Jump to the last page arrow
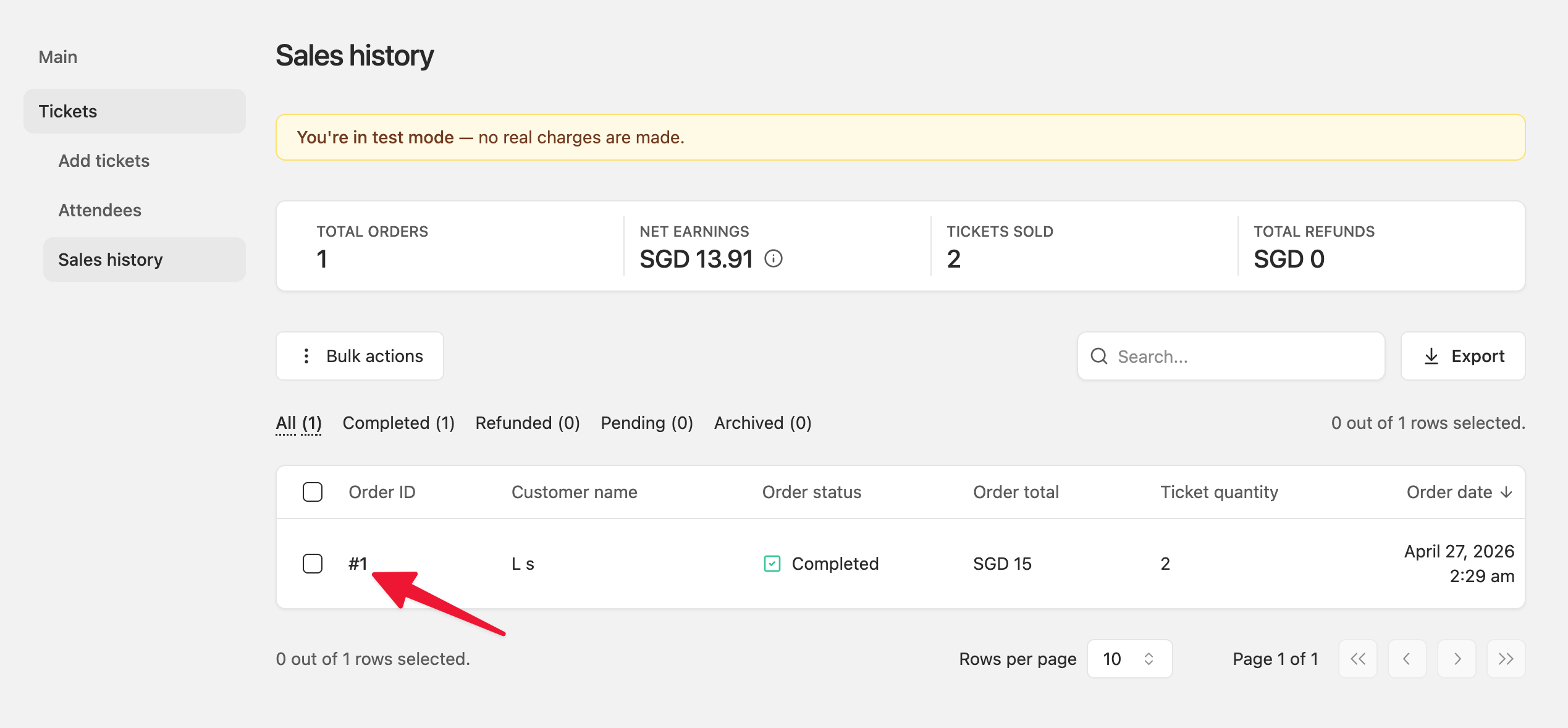The width and height of the screenshot is (1568, 728). tap(1506, 659)
